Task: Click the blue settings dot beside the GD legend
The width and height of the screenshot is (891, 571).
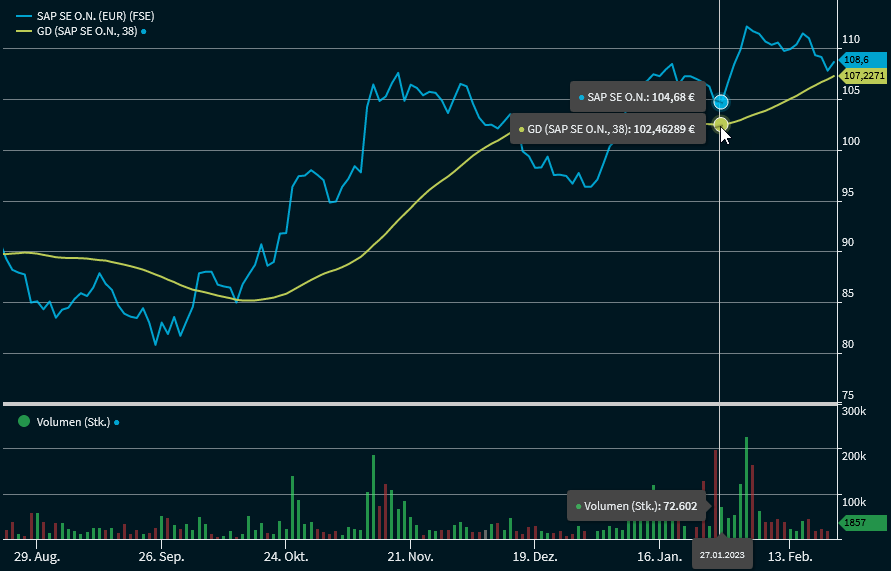Action: [144, 32]
